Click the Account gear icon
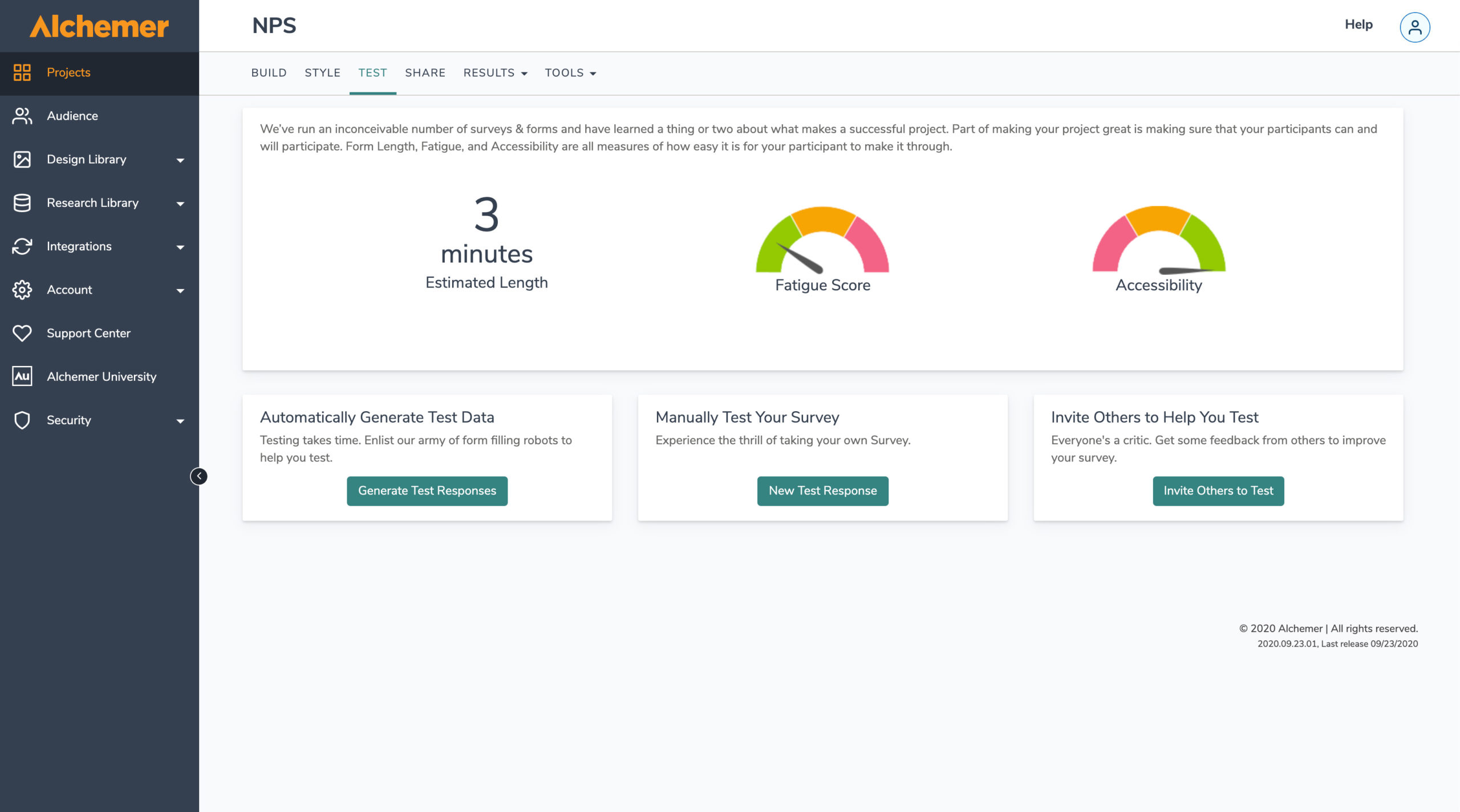Image resolution: width=1460 pixels, height=812 pixels. click(x=22, y=290)
